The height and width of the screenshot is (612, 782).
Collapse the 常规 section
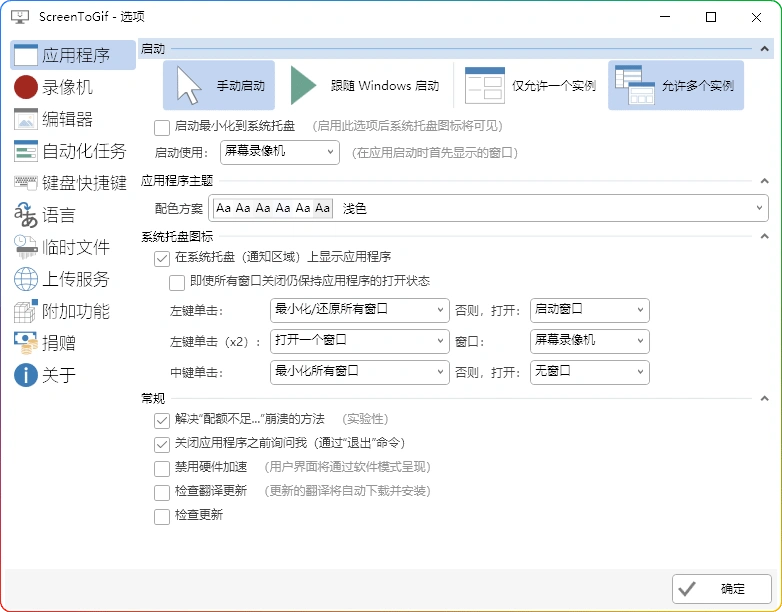coord(764,399)
